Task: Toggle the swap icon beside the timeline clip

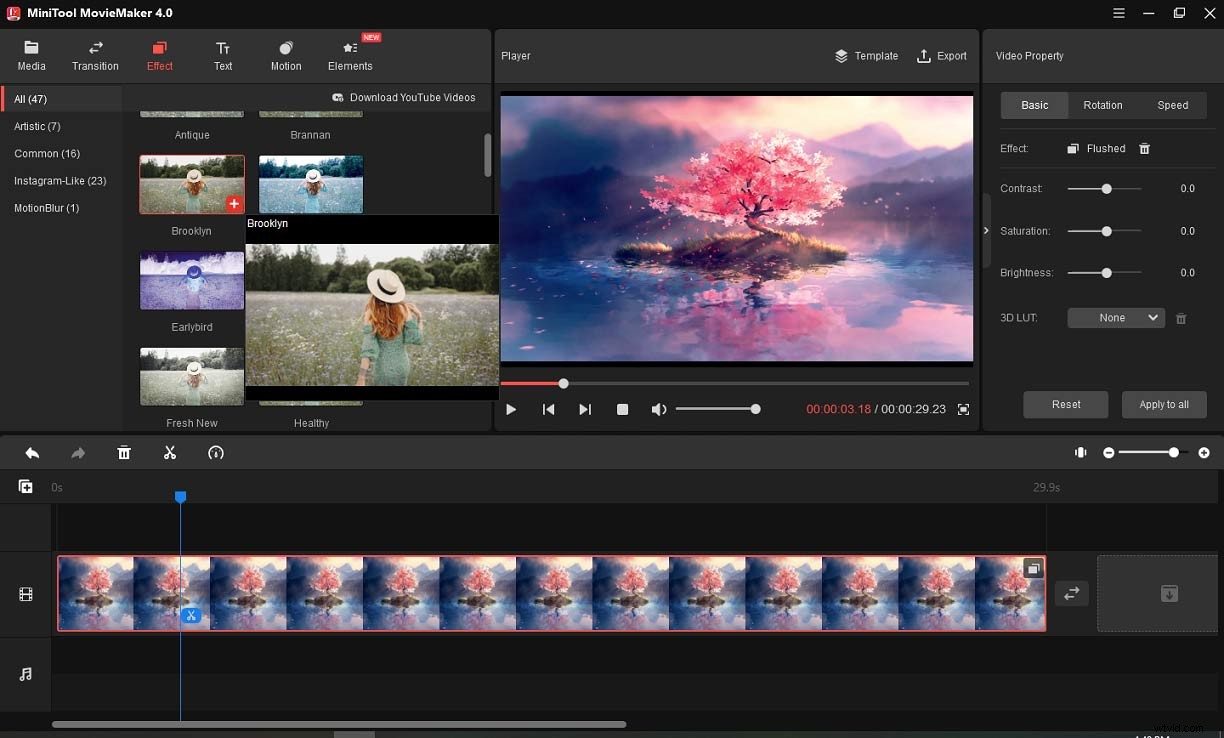Action: coord(1071,593)
